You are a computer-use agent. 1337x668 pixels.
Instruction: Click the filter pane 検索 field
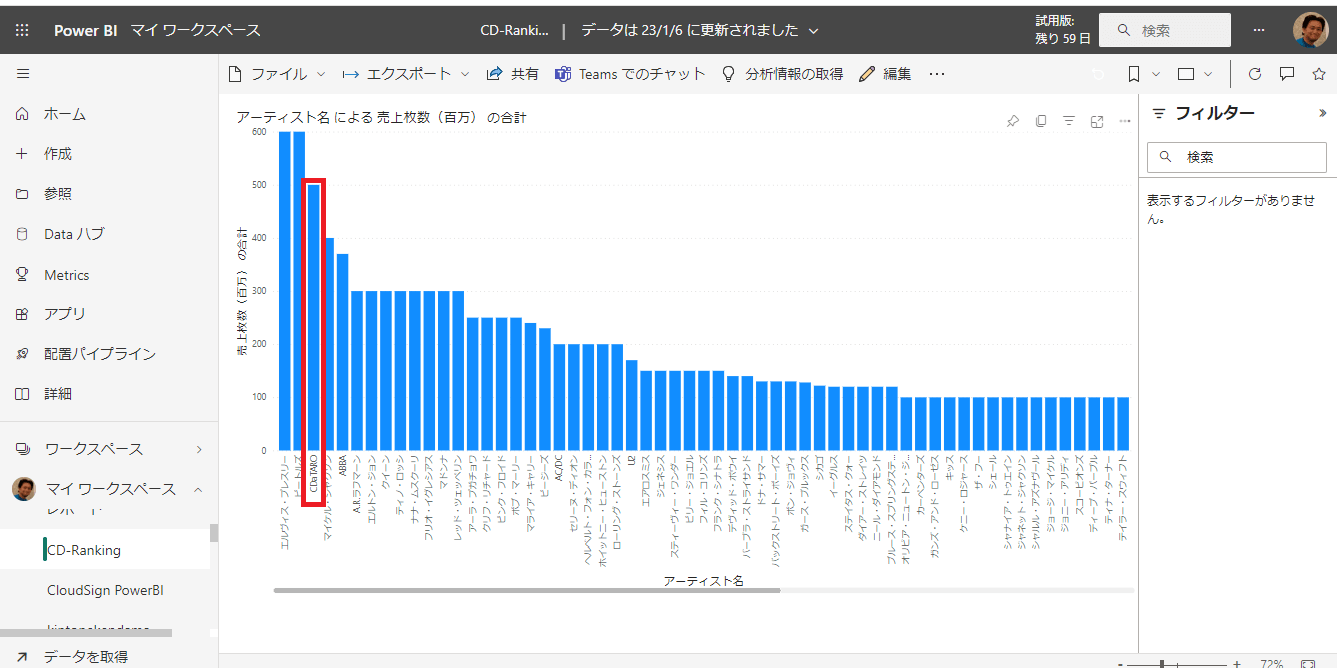click(1237, 157)
